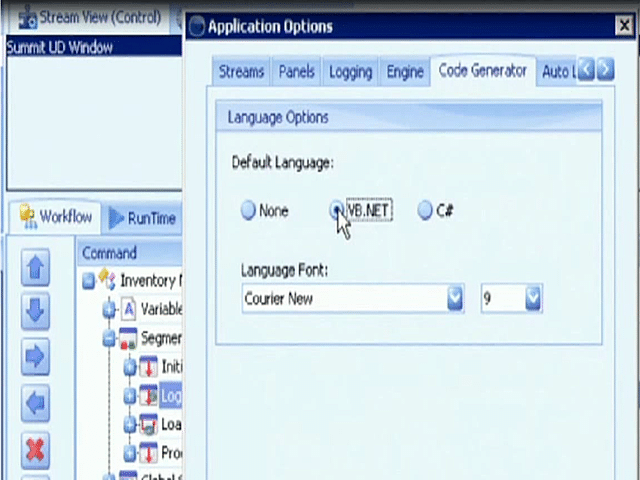Click the Segment node icon in tree
The height and width of the screenshot is (480, 640).
[x=129, y=338]
